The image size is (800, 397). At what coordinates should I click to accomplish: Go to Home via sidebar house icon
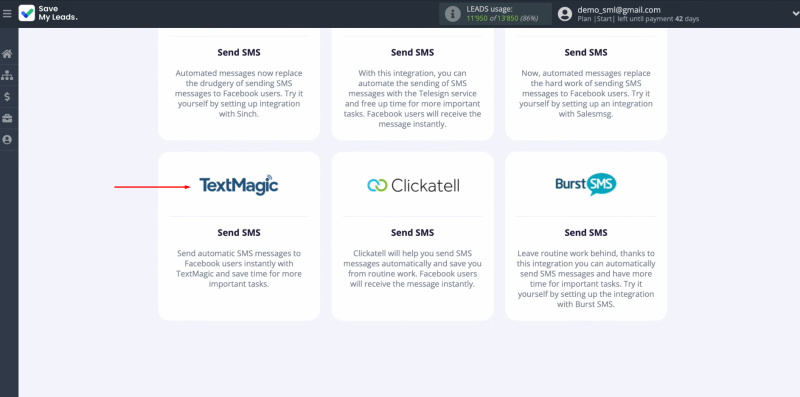(7, 54)
